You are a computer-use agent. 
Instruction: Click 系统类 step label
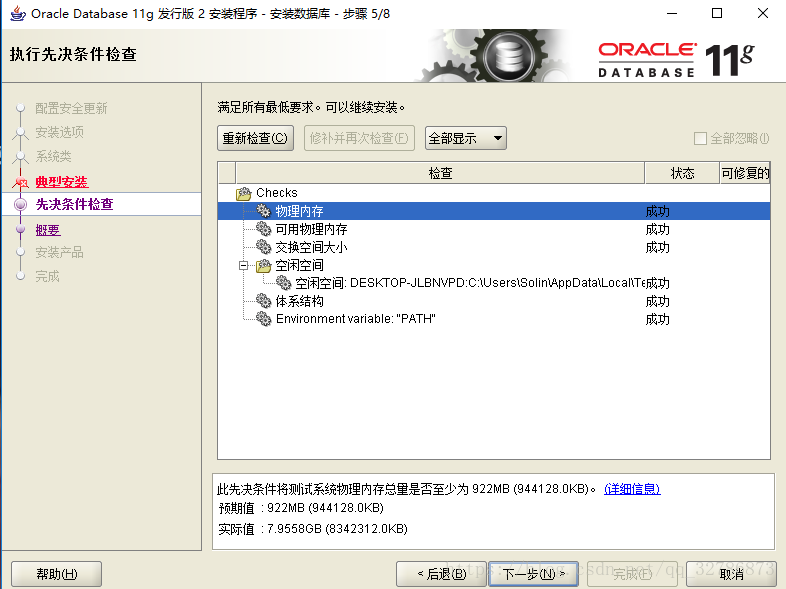tap(53, 156)
